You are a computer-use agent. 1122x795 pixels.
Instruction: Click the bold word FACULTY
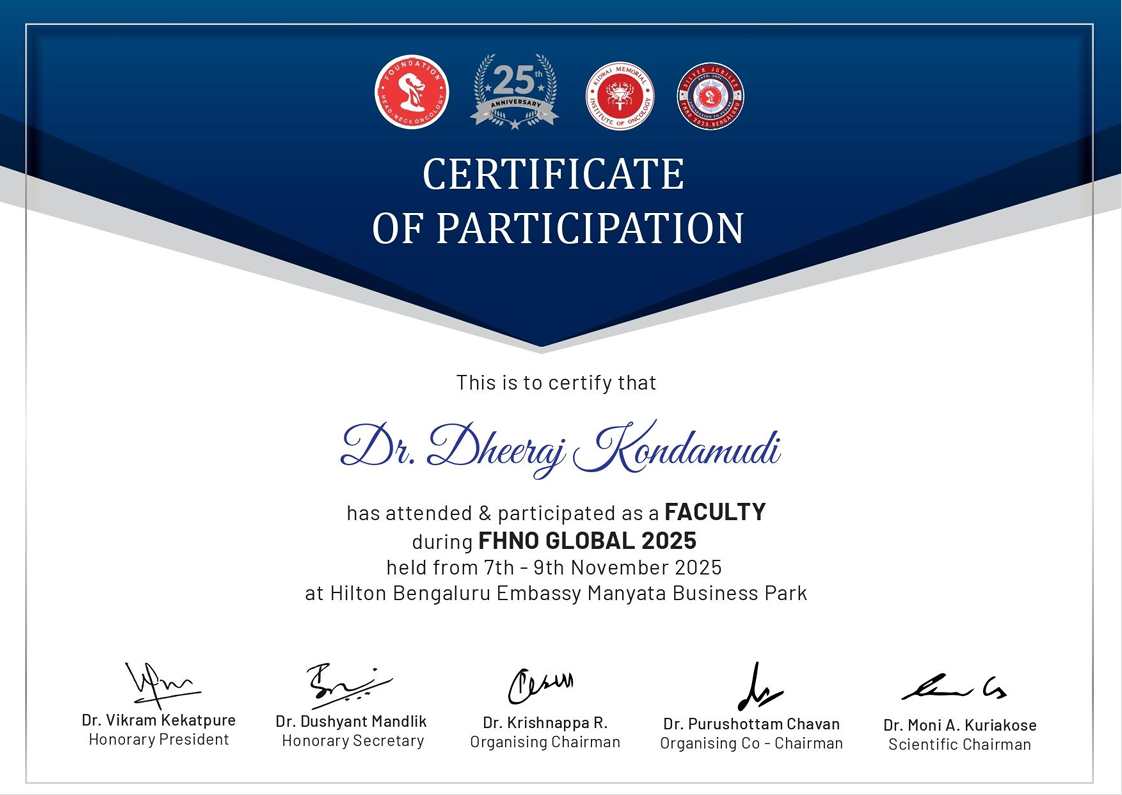coord(715,512)
